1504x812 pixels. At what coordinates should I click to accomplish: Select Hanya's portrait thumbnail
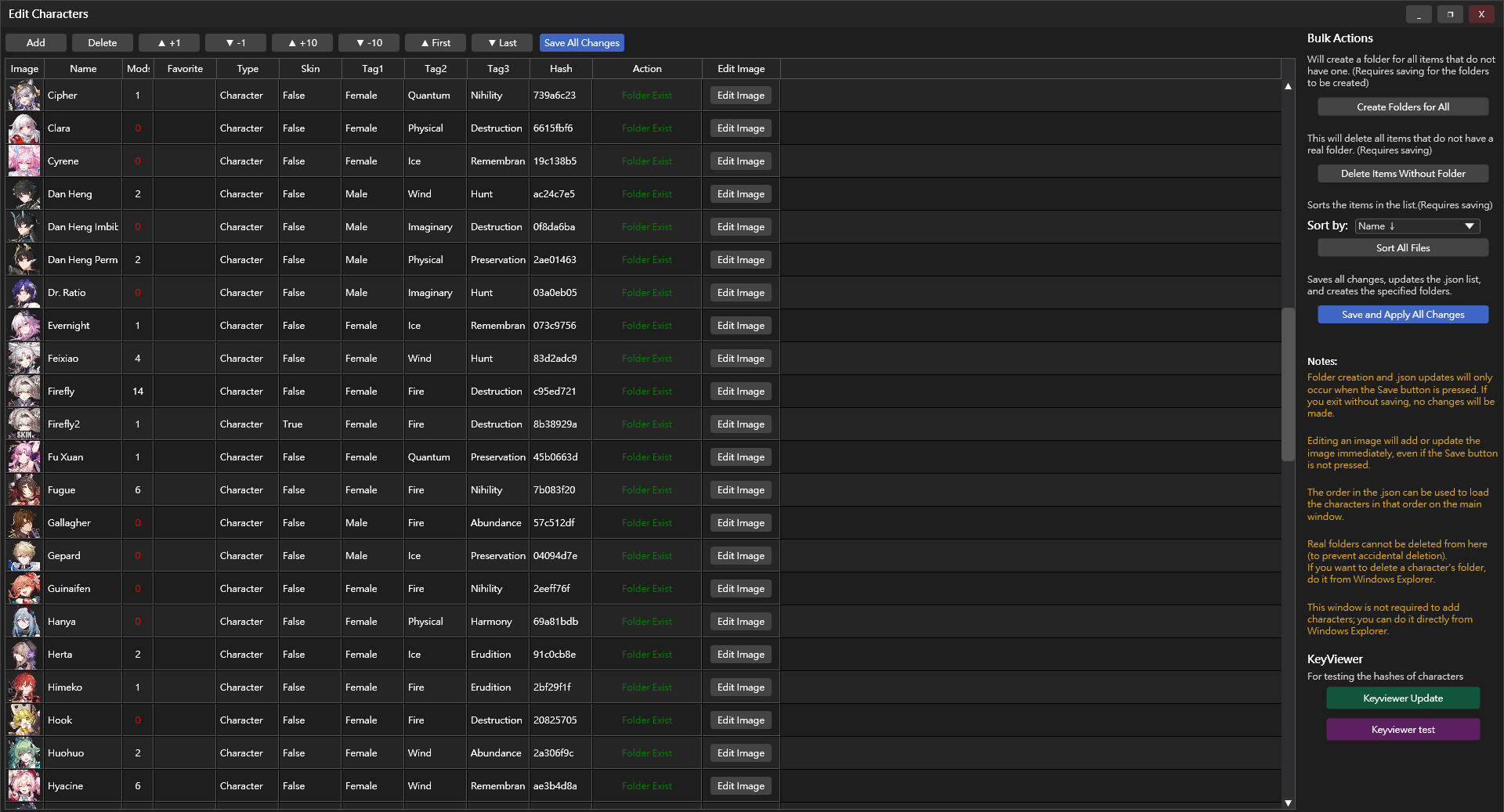coord(24,622)
